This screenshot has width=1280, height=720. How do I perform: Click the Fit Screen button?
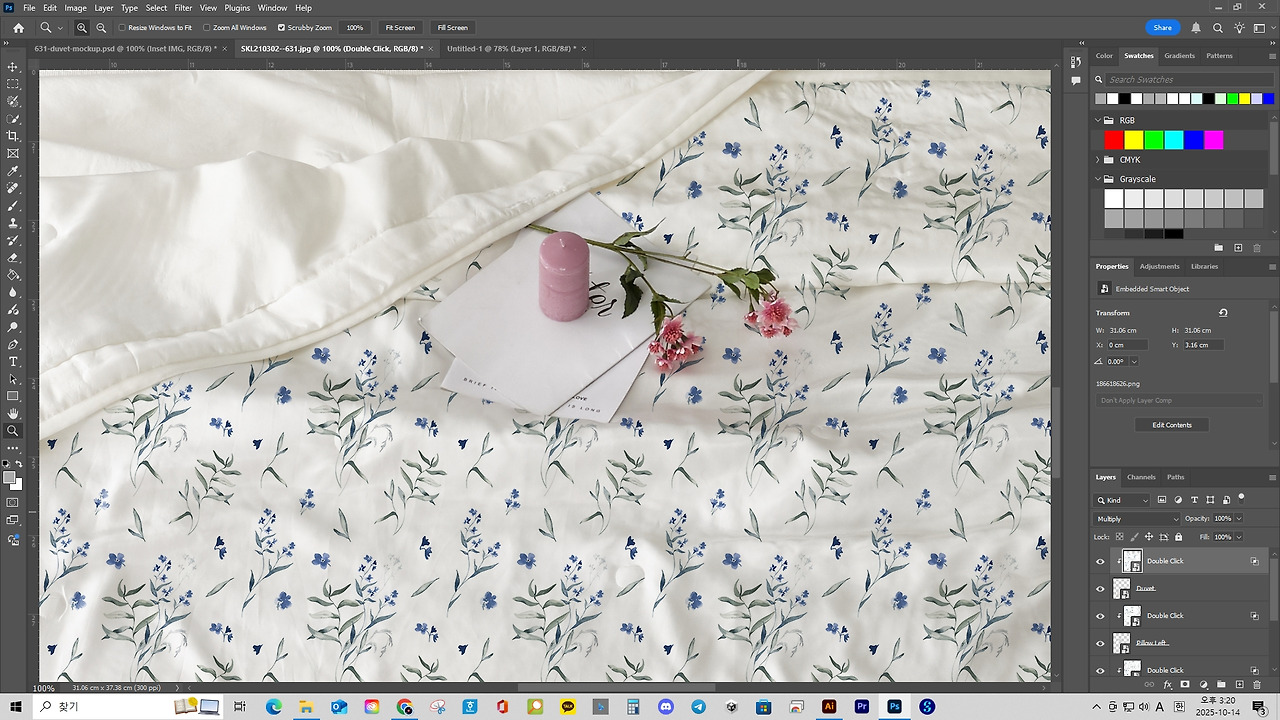coord(399,27)
